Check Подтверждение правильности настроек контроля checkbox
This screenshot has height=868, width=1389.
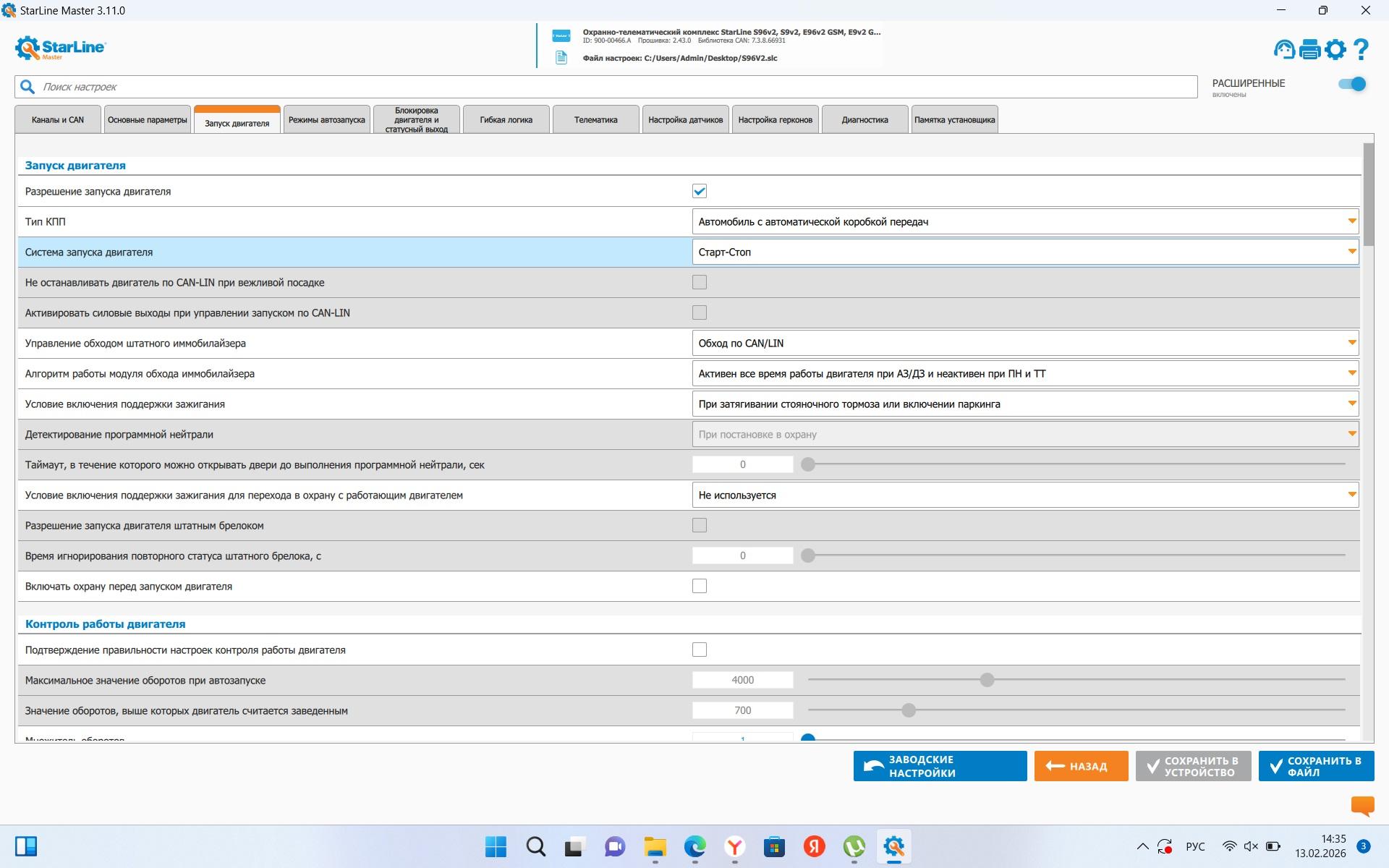(699, 650)
